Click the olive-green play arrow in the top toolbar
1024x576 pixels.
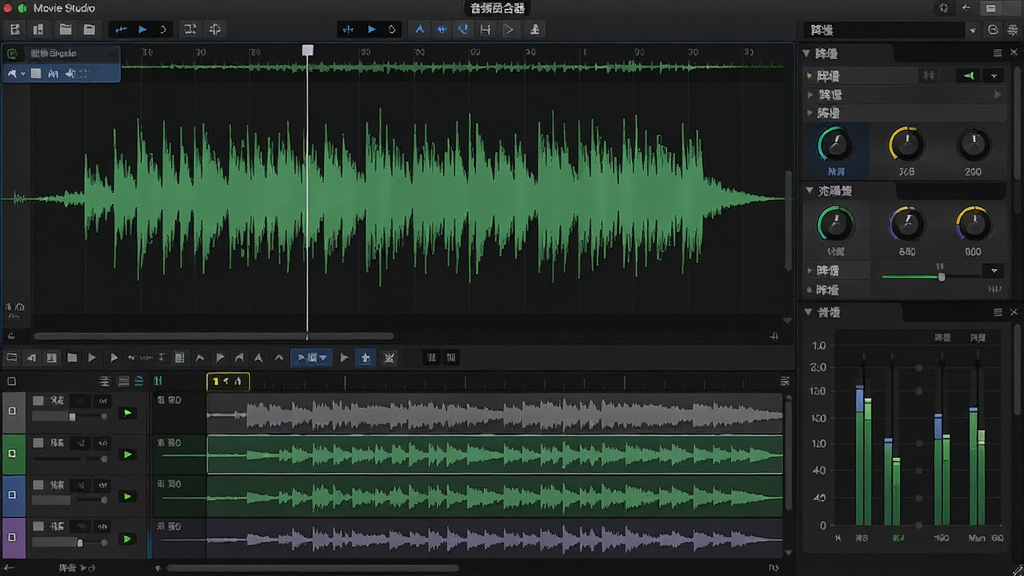click(x=509, y=29)
